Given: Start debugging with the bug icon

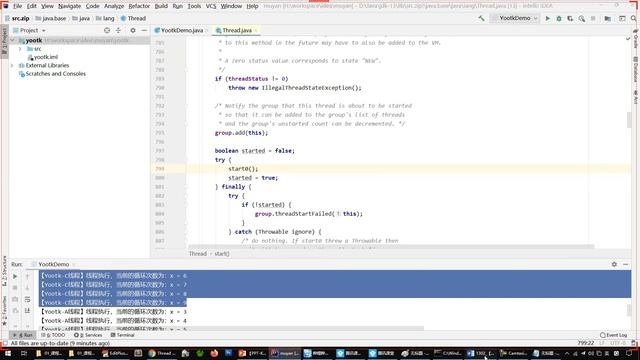Looking at the screenshot, I should [559, 18].
